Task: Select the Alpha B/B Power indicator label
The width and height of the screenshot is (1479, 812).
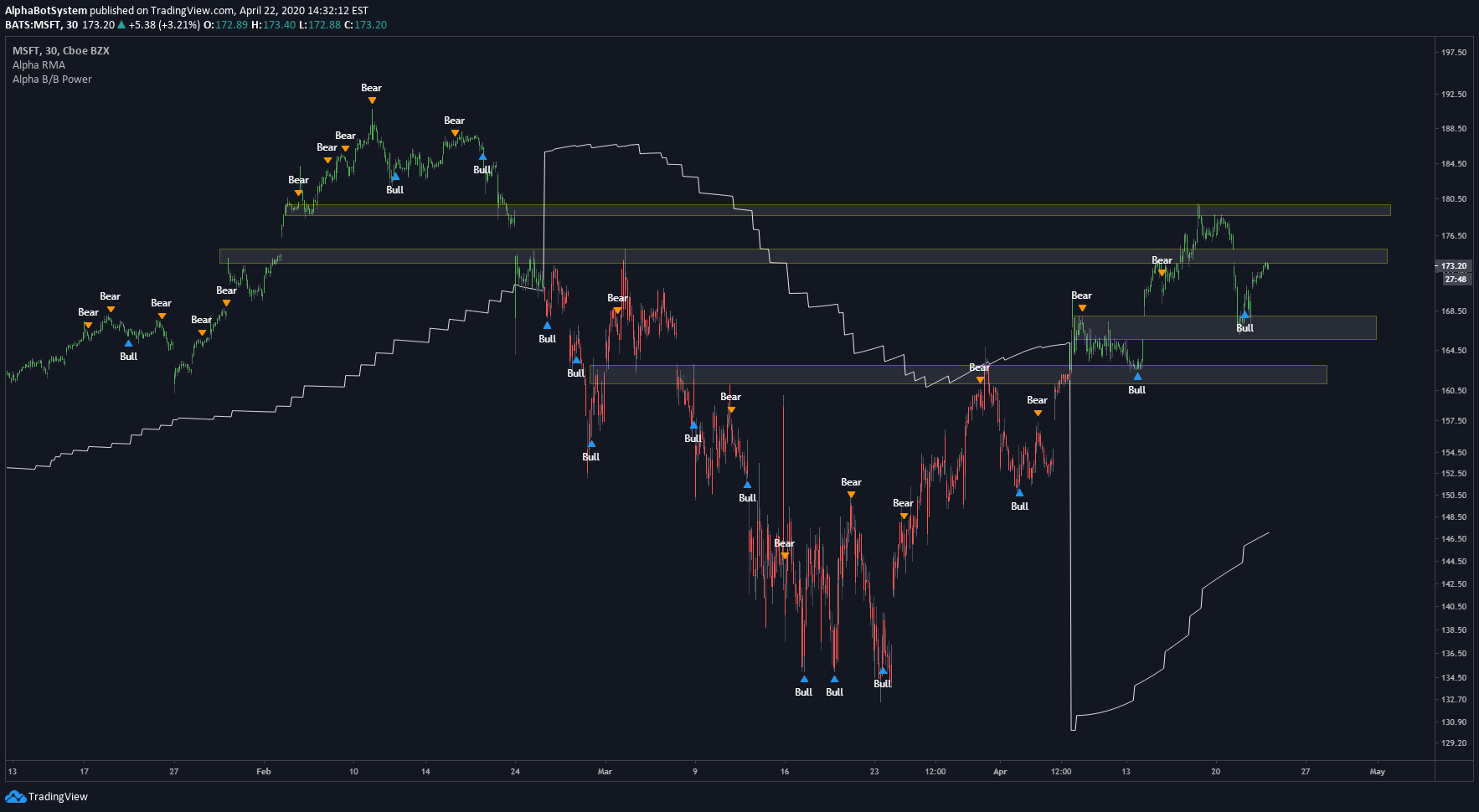Action: (52, 80)
